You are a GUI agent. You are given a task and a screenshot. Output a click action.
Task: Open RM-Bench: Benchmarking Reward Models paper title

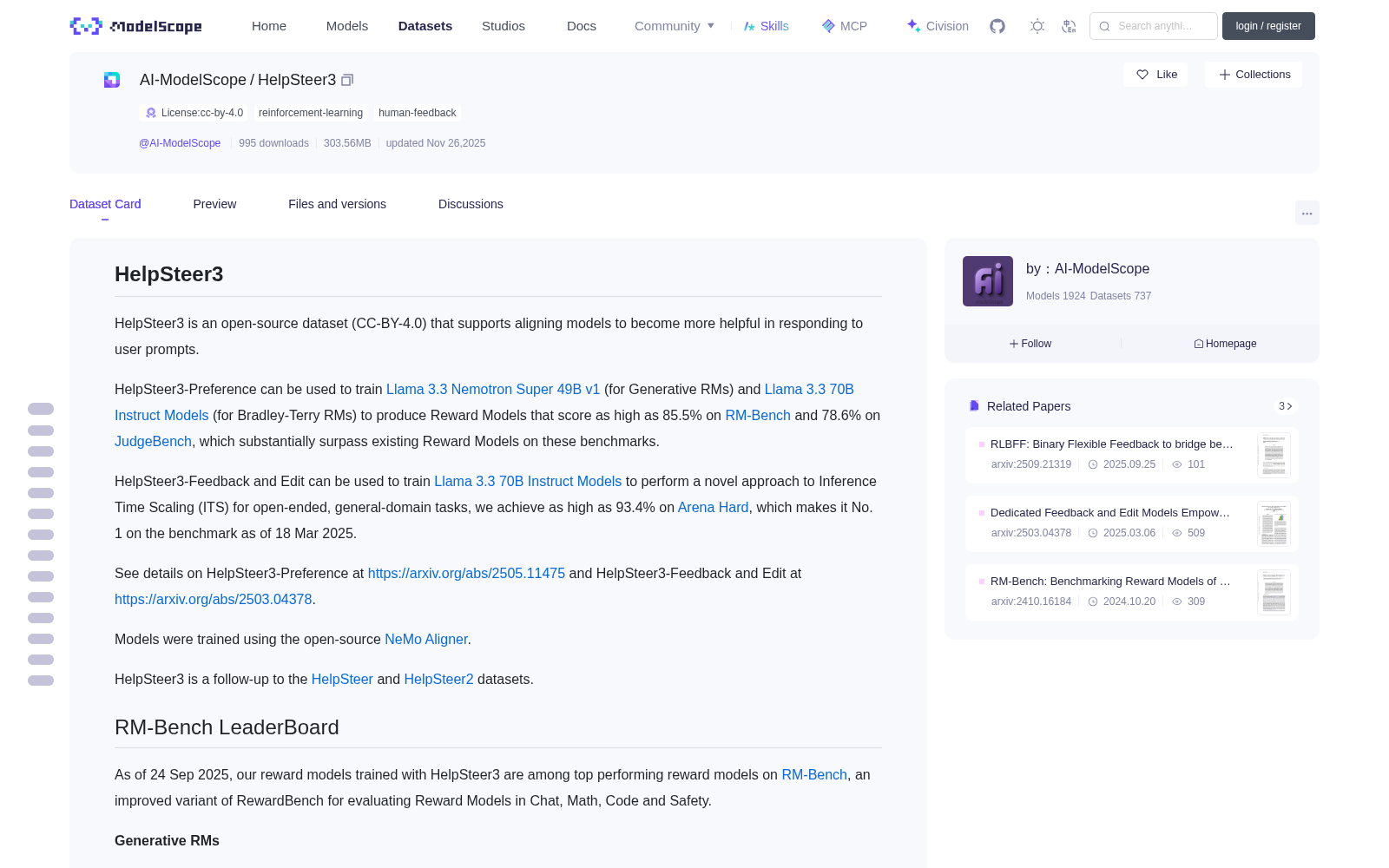click(1110, 581)
